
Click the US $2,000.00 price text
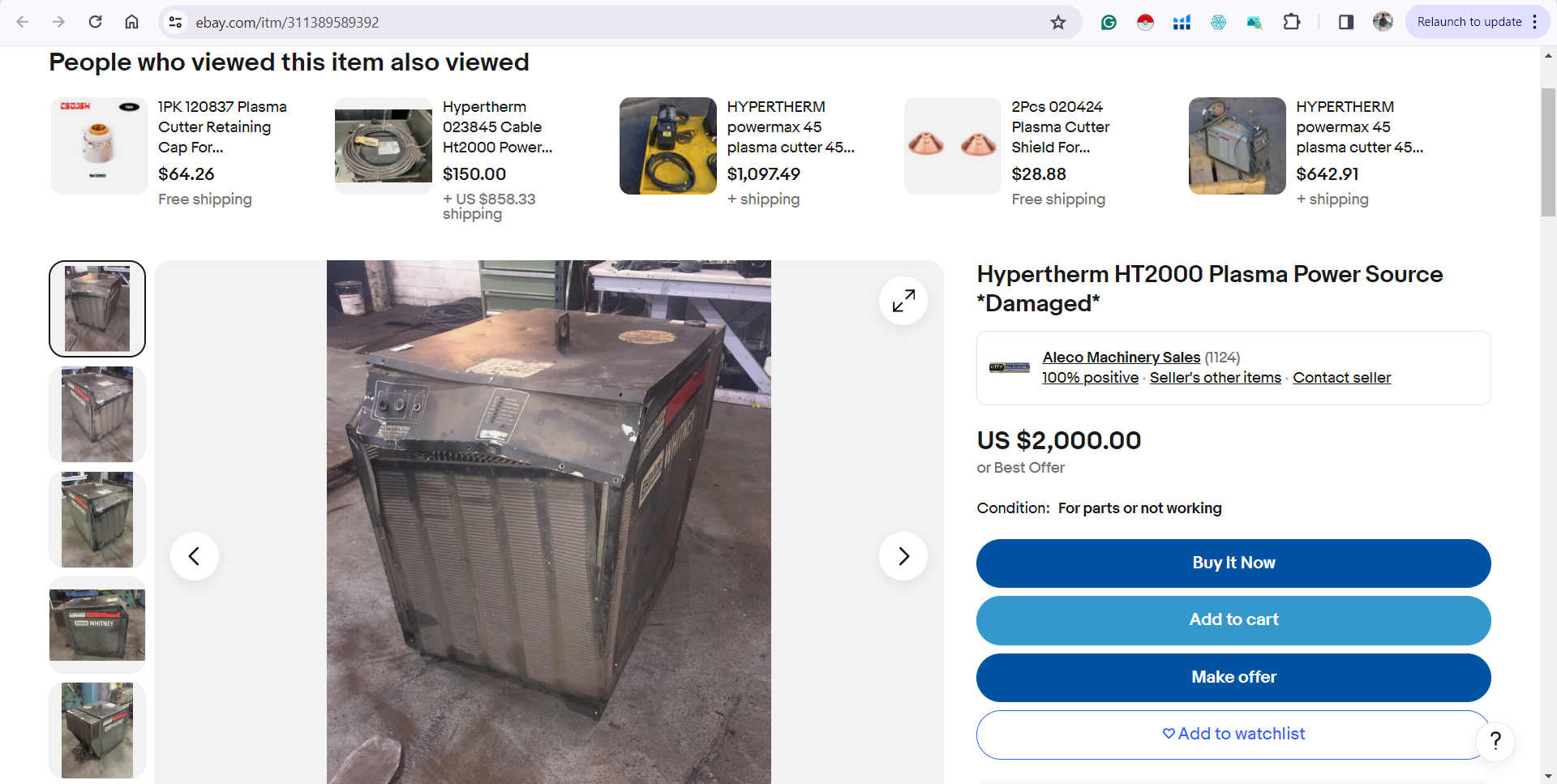coord(1058,440)
